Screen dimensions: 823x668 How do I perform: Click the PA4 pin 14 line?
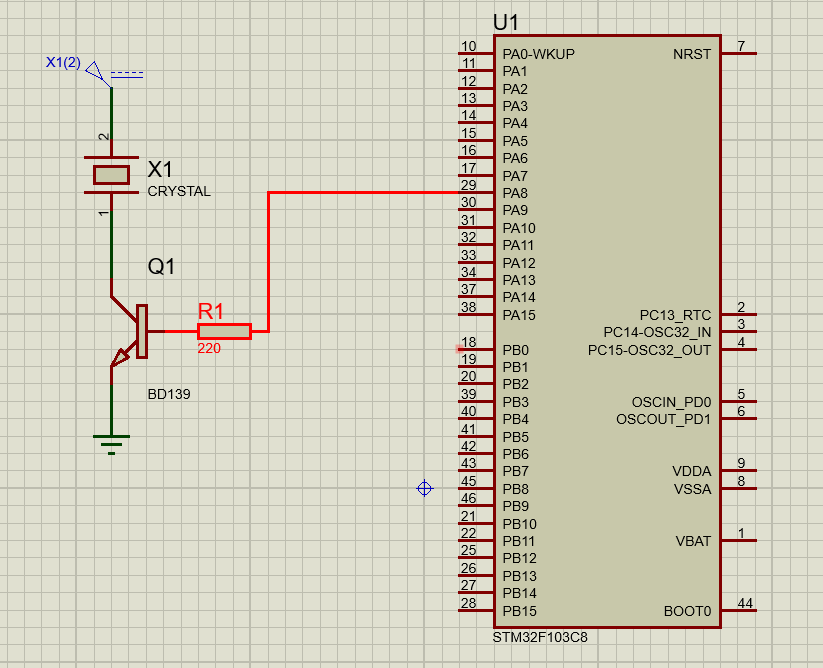tap(477, 123)
